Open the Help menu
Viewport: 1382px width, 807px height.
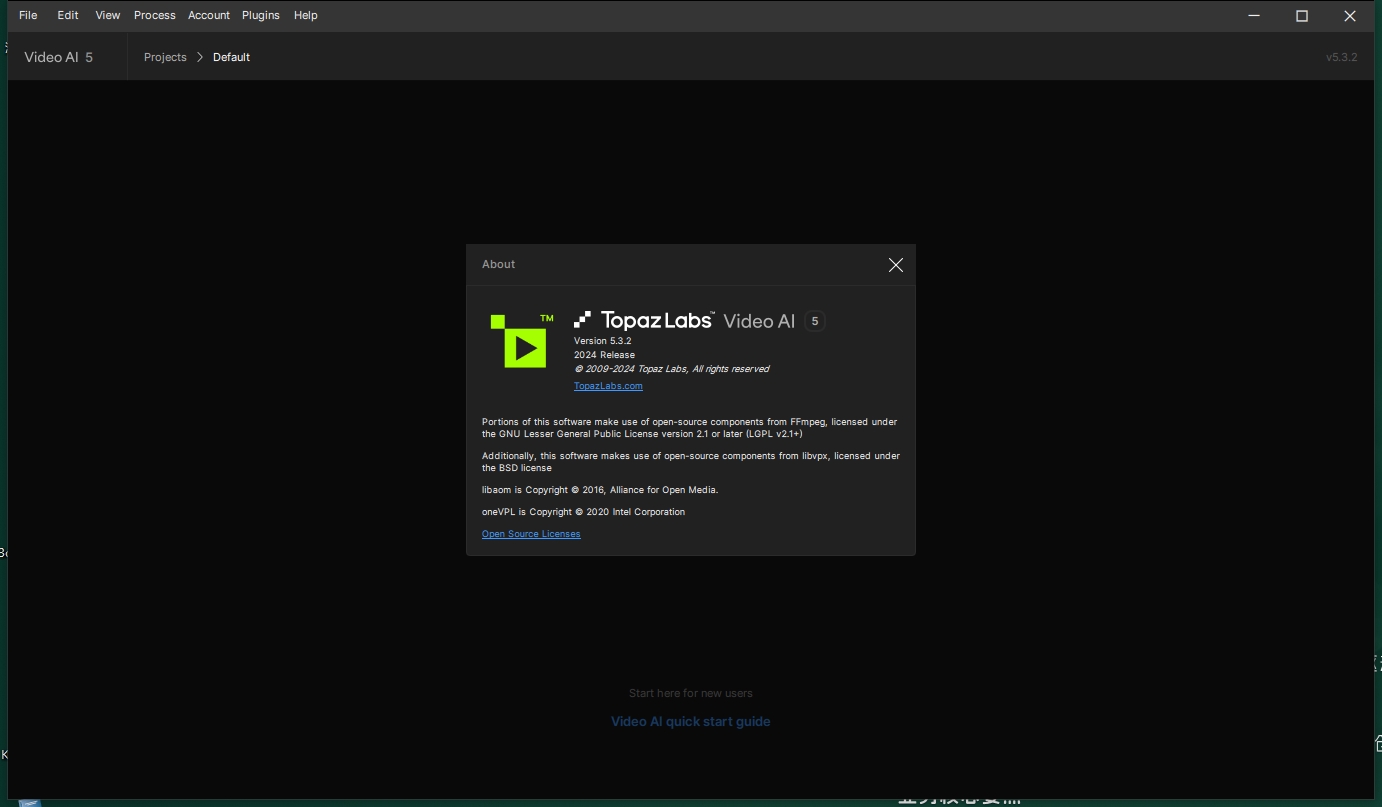(306, 15)
